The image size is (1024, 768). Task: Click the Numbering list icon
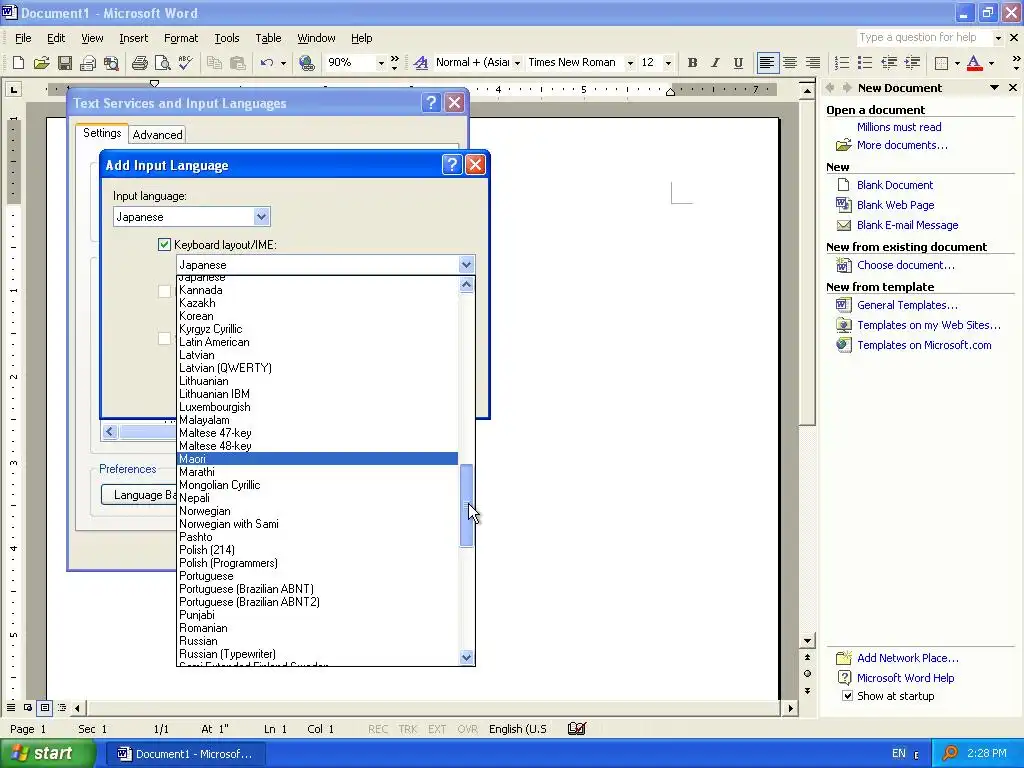click(842, 63)
